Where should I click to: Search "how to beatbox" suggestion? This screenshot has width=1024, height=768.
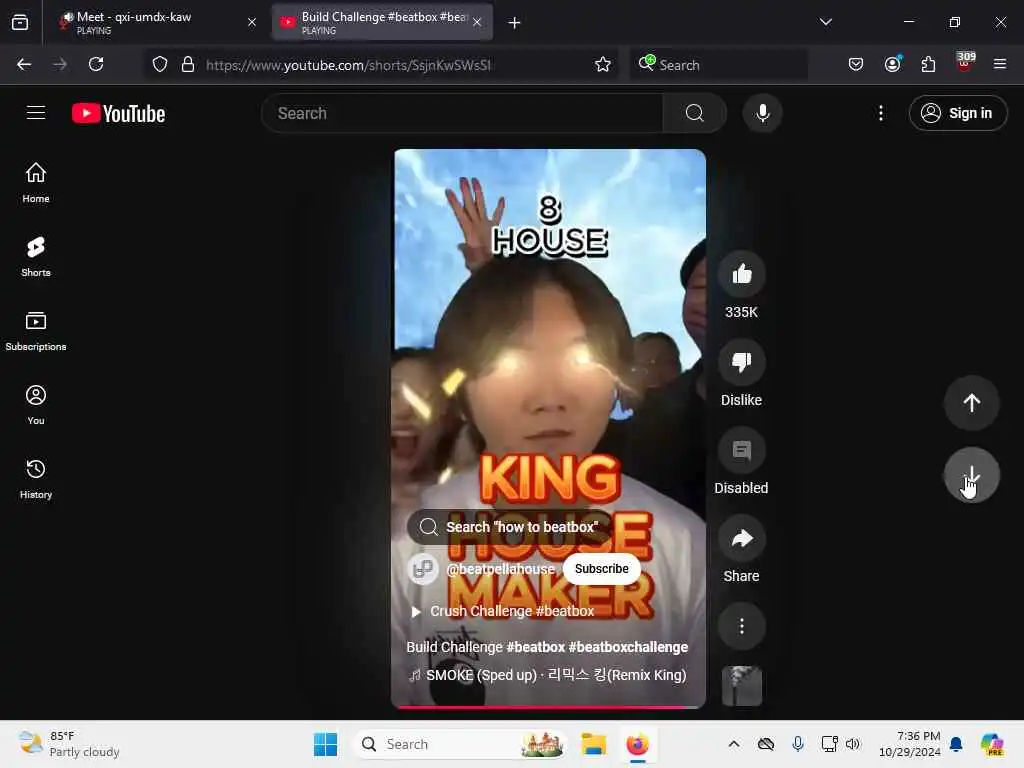pyautogui.click(x=510, y=527)
